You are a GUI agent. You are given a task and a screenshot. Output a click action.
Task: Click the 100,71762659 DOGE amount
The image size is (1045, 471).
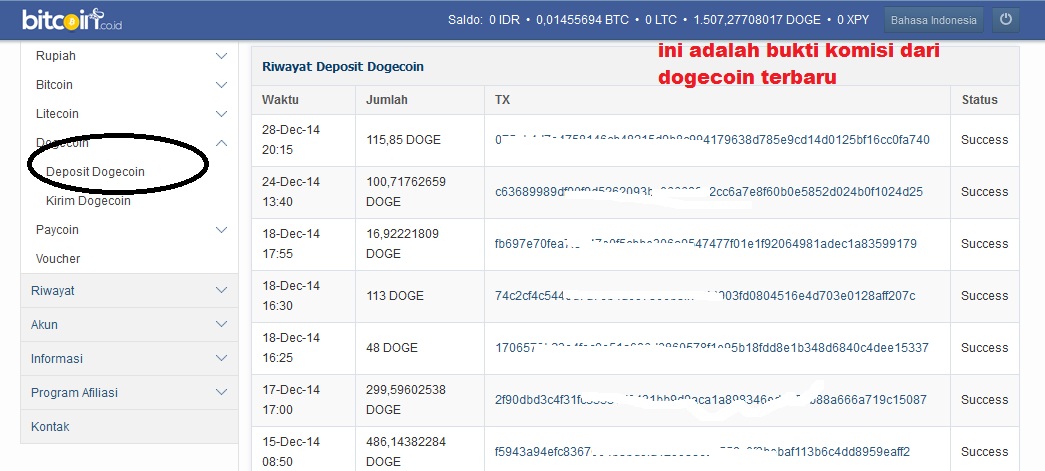click(x=406, y=192)
